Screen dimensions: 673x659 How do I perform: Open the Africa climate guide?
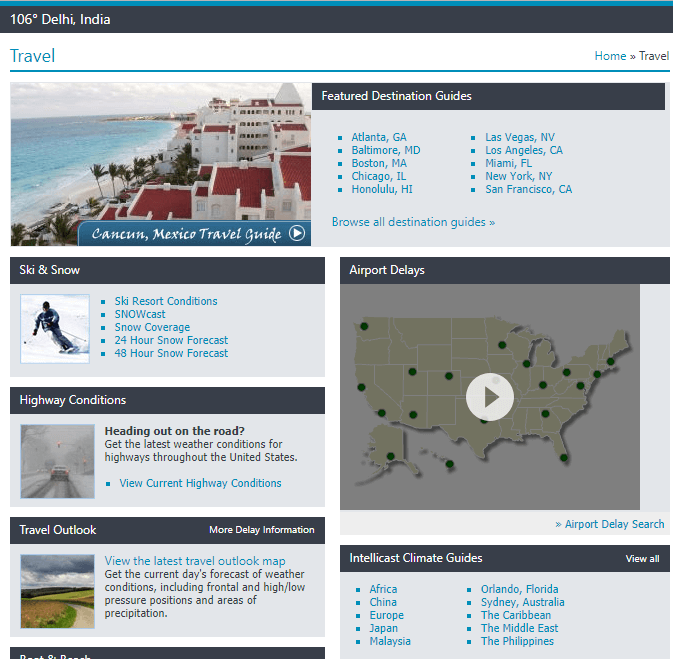coord(383,589)
